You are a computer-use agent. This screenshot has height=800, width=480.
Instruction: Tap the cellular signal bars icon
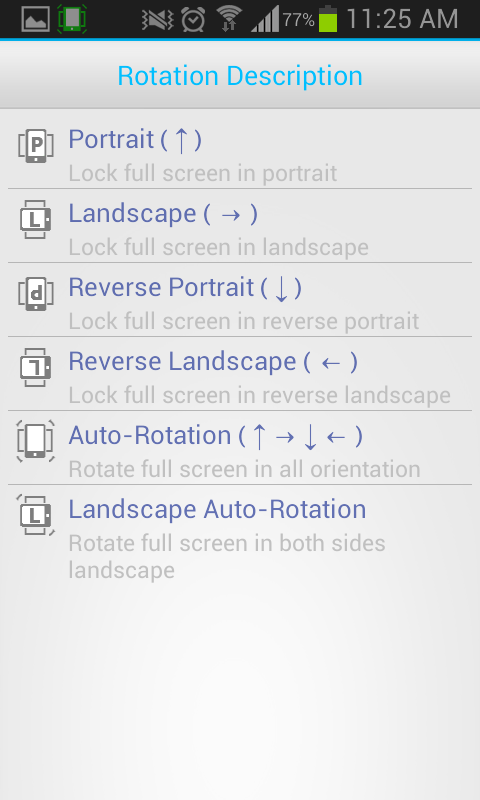[x=265, y=19]
